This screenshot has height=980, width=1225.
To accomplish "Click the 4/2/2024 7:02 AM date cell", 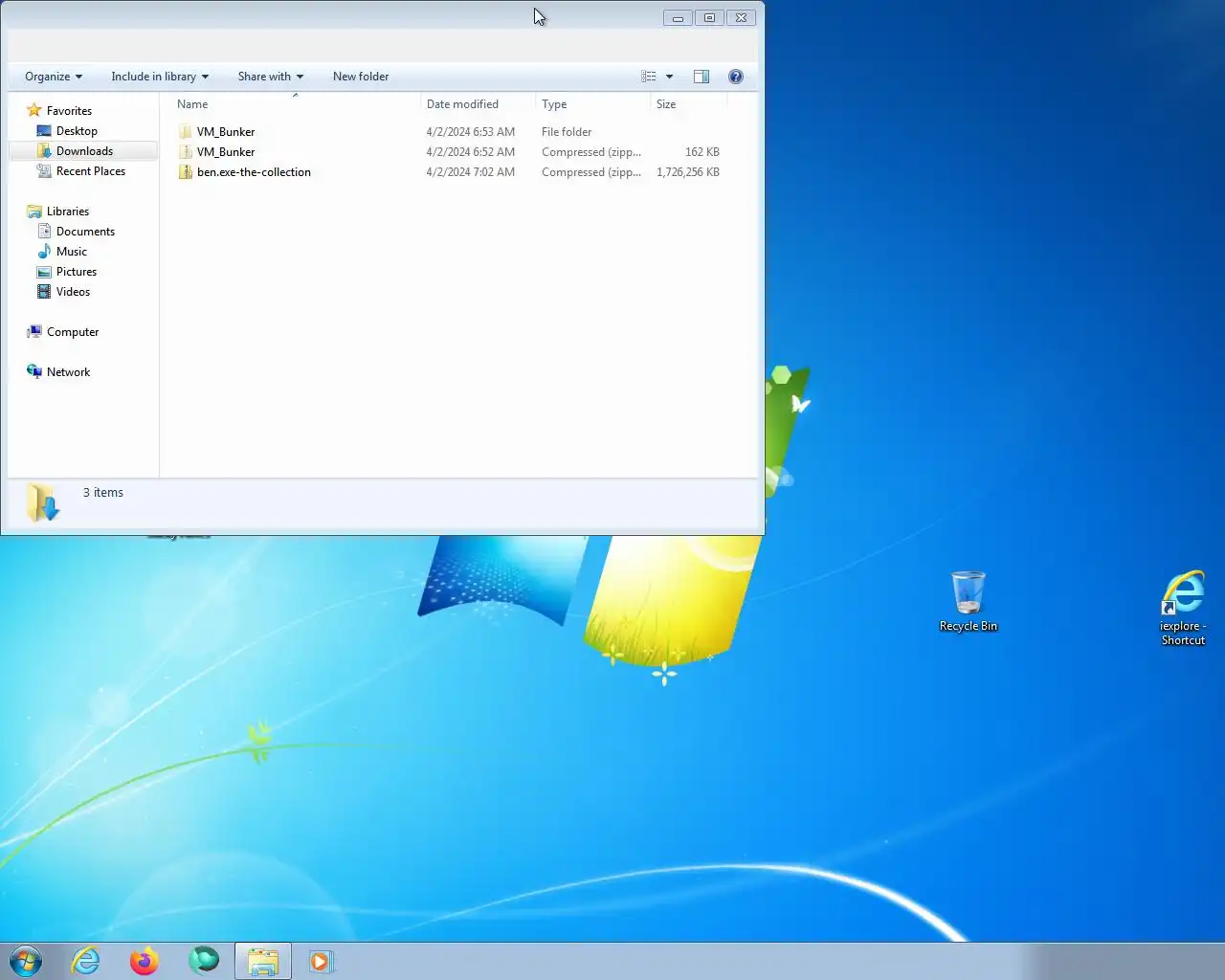I will 470,172.
